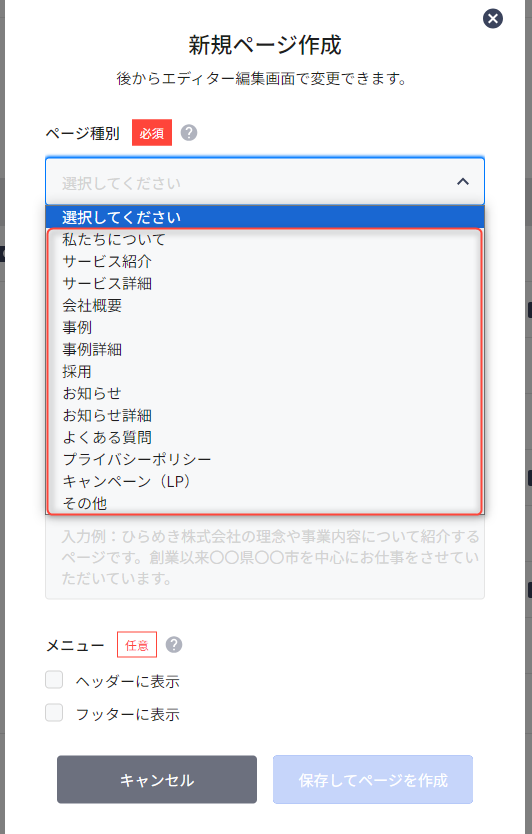
Task: Select キャンペーン（LP） option
Action: click(265, 481)
